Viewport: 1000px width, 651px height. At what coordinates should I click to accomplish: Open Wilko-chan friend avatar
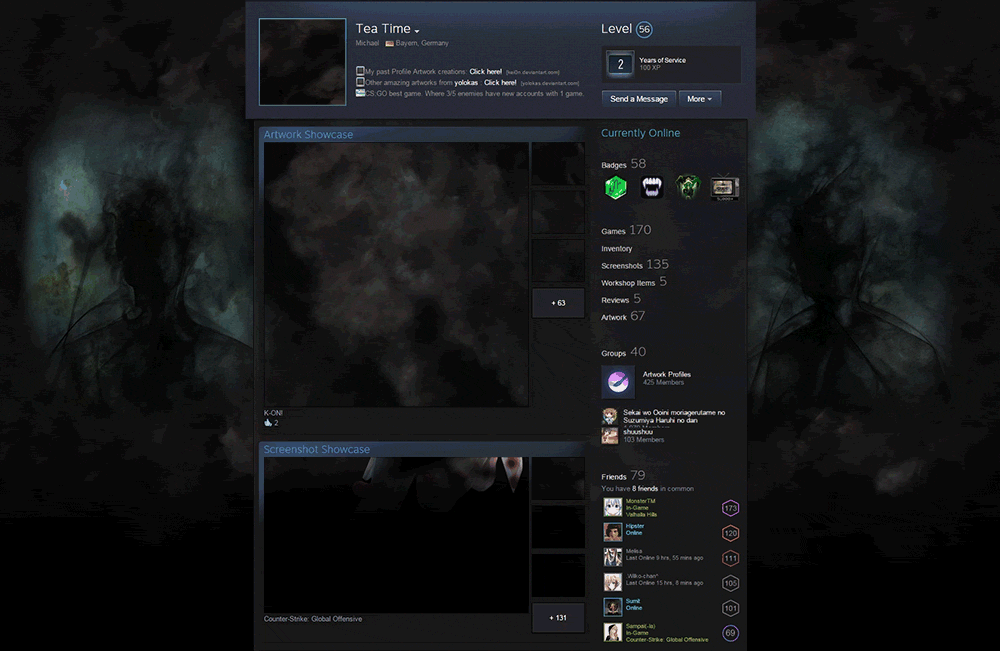coord(613,582)
